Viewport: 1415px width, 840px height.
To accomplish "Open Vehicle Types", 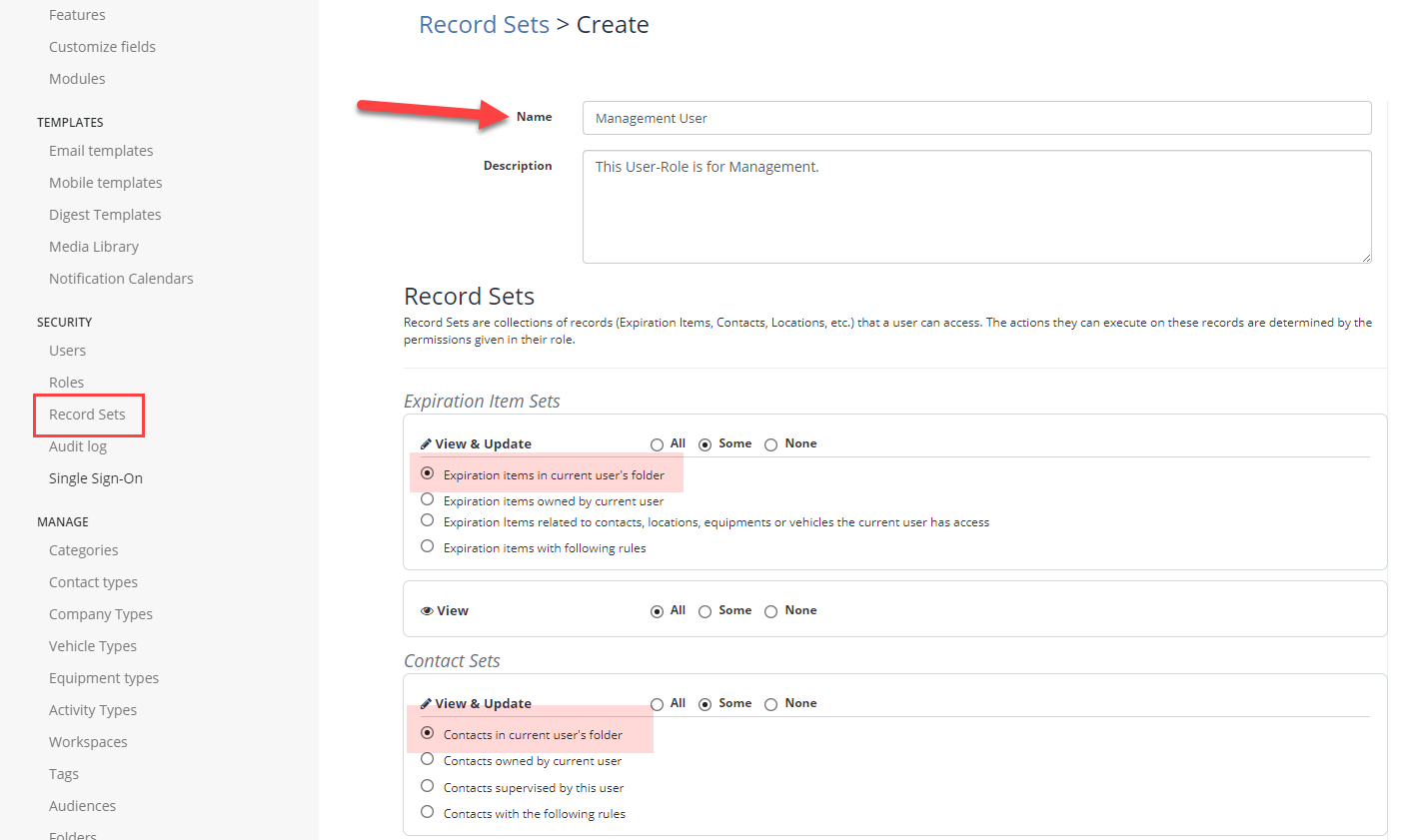I will (93, 646).
